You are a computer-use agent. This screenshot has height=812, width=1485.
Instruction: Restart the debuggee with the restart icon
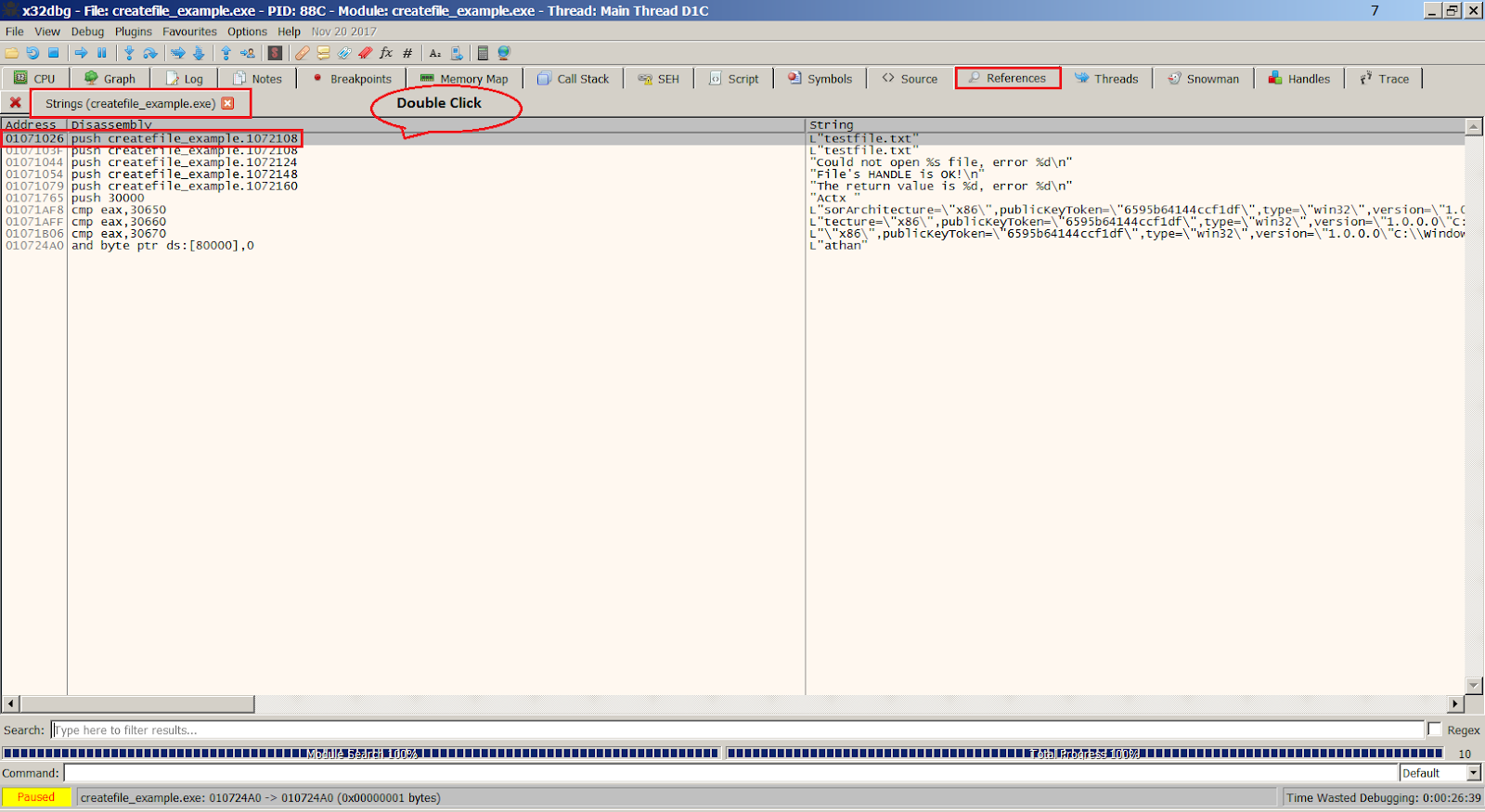point(32,53)
